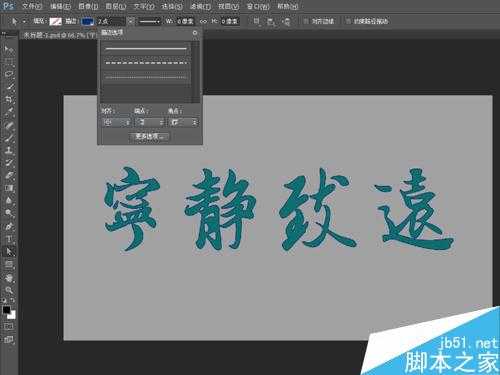This screenshot has width=500, height=375.
Task: Click the stroke presets list scrollbar
Action: coord(195,72)
